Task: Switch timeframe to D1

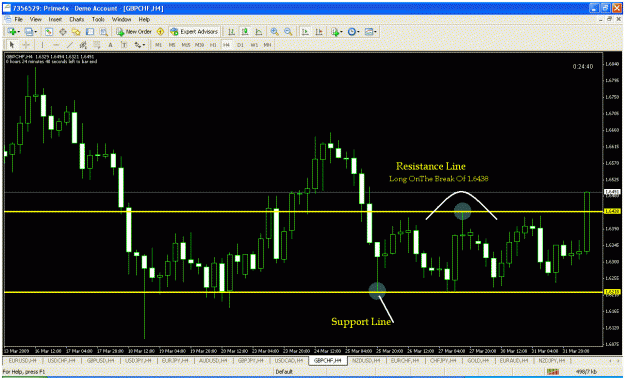Action: click(x=240, y=45)
